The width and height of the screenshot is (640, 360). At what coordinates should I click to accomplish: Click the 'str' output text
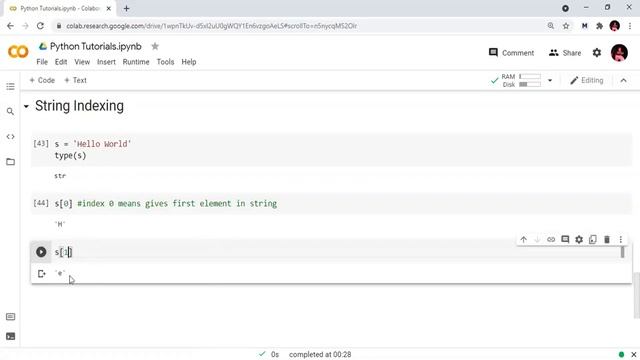click(60, 176)
